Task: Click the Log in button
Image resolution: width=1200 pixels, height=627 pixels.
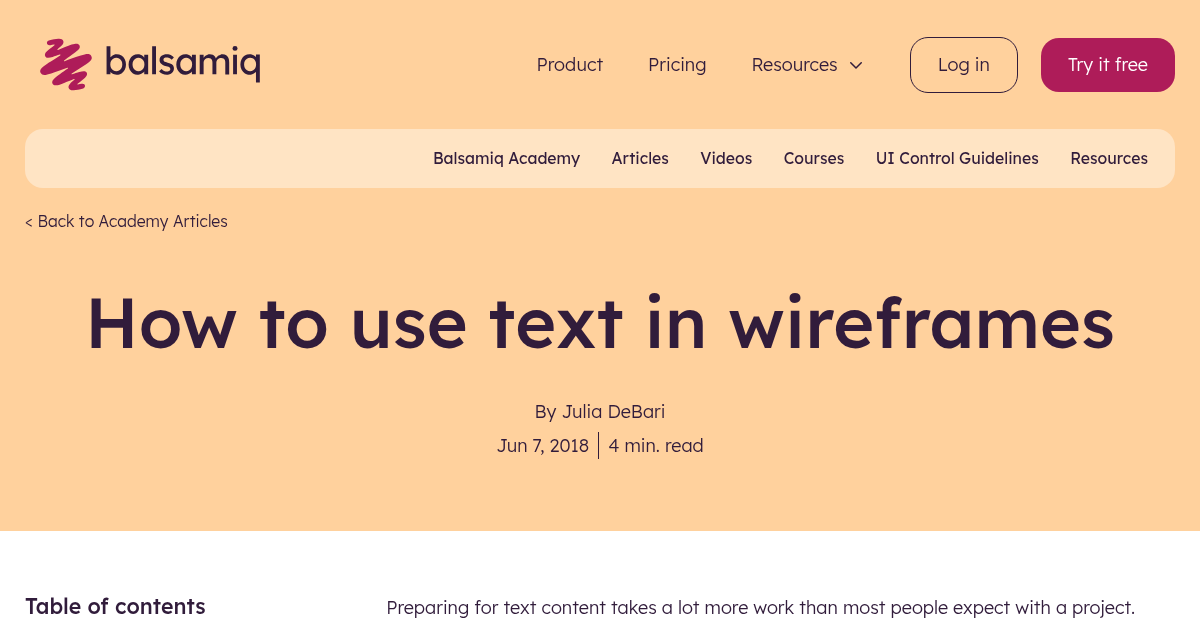Action: 963,64
